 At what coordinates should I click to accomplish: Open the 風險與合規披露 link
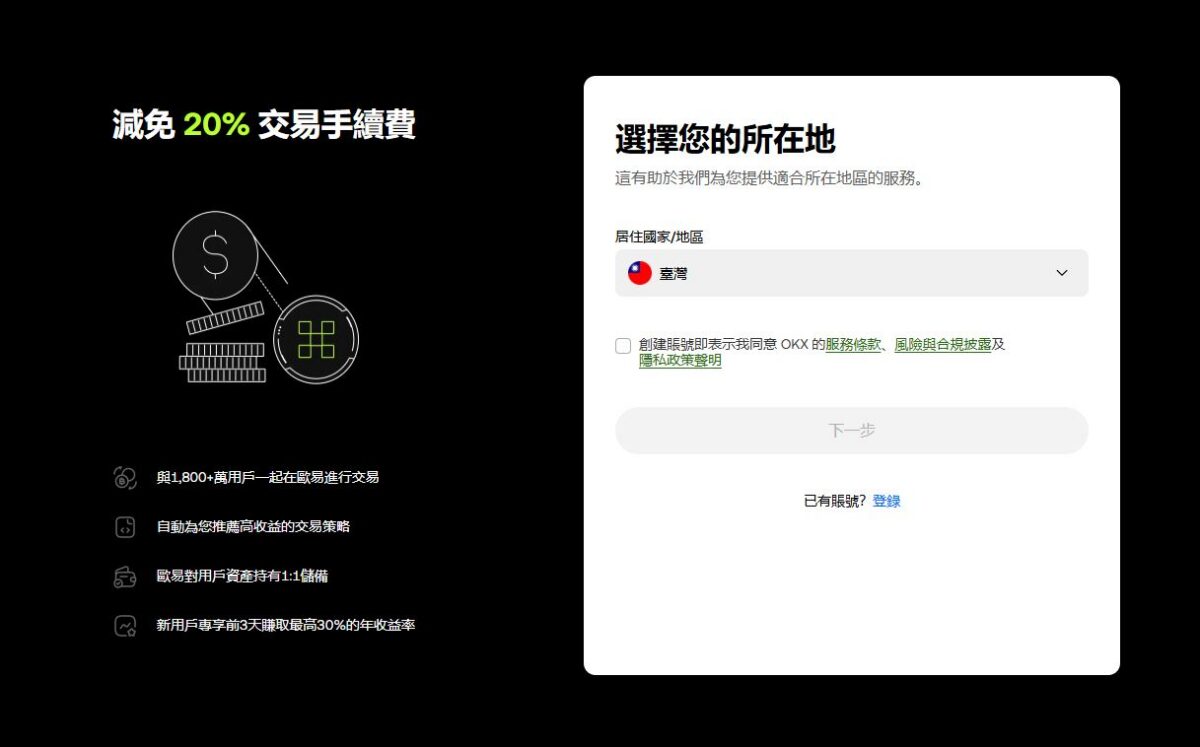click(x=943, y=344)
